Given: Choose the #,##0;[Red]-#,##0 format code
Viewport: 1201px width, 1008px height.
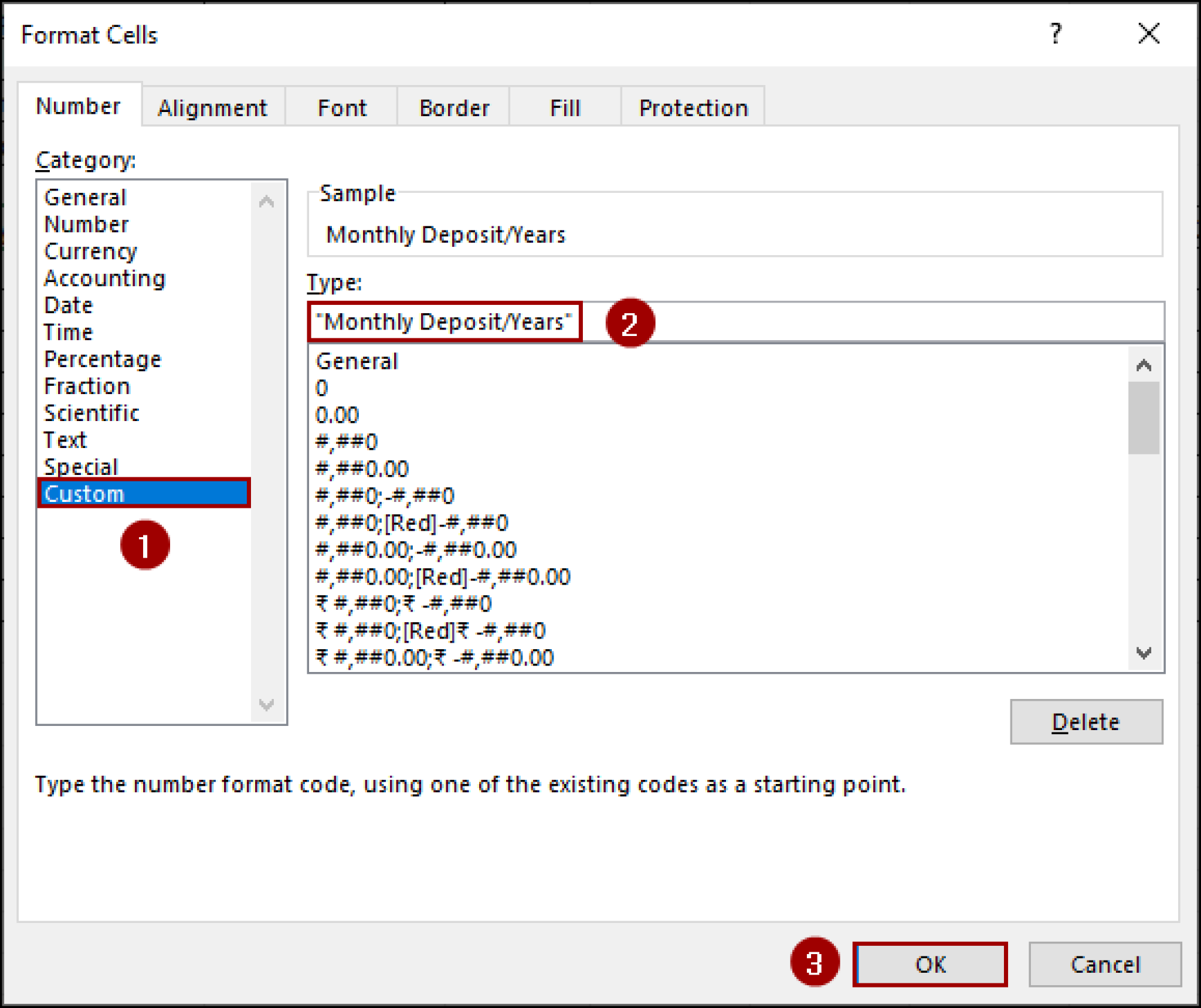Looking at the screenshot, I should click(x=412, y=522).
